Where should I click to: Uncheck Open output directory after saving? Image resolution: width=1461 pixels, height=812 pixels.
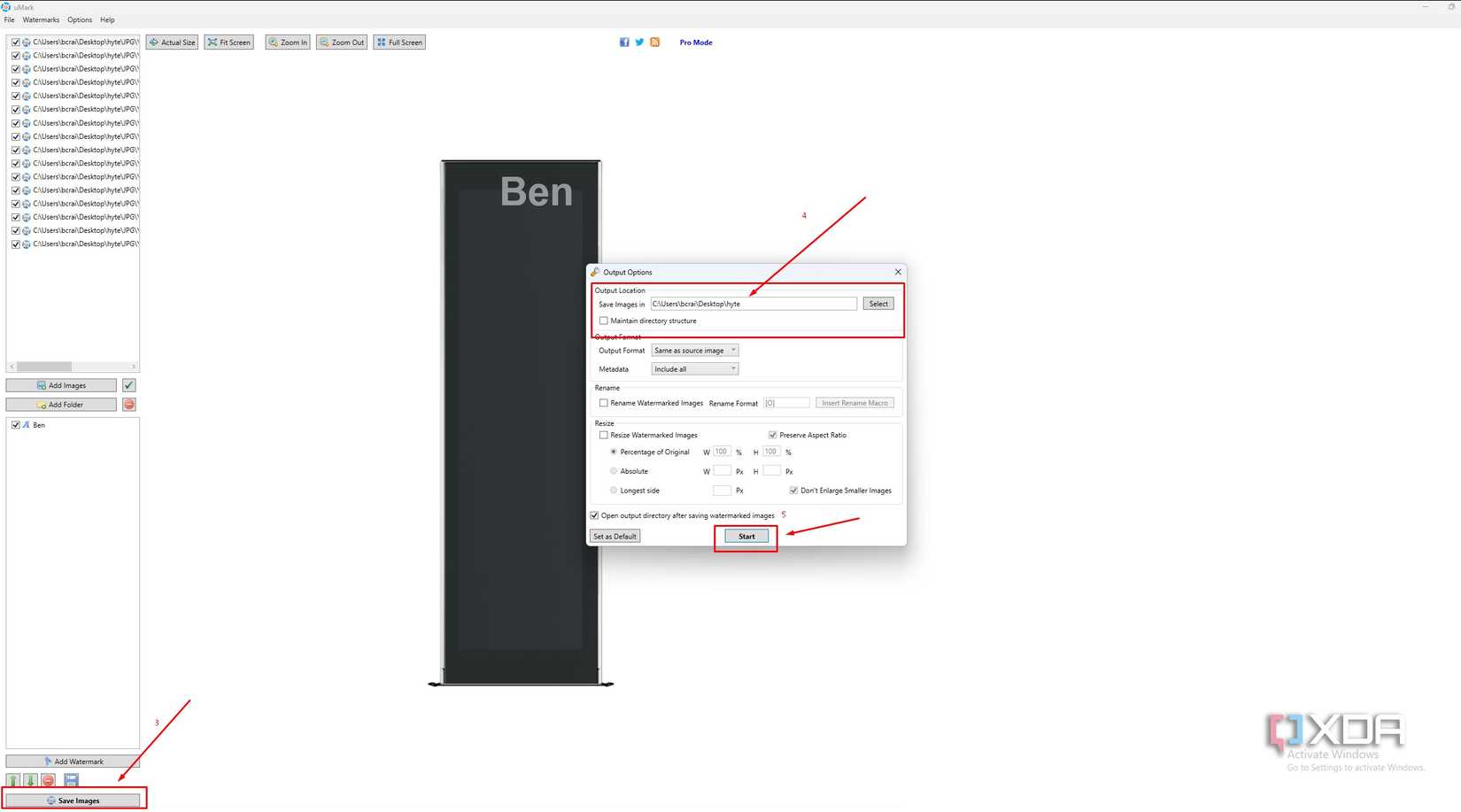[595, 515]
